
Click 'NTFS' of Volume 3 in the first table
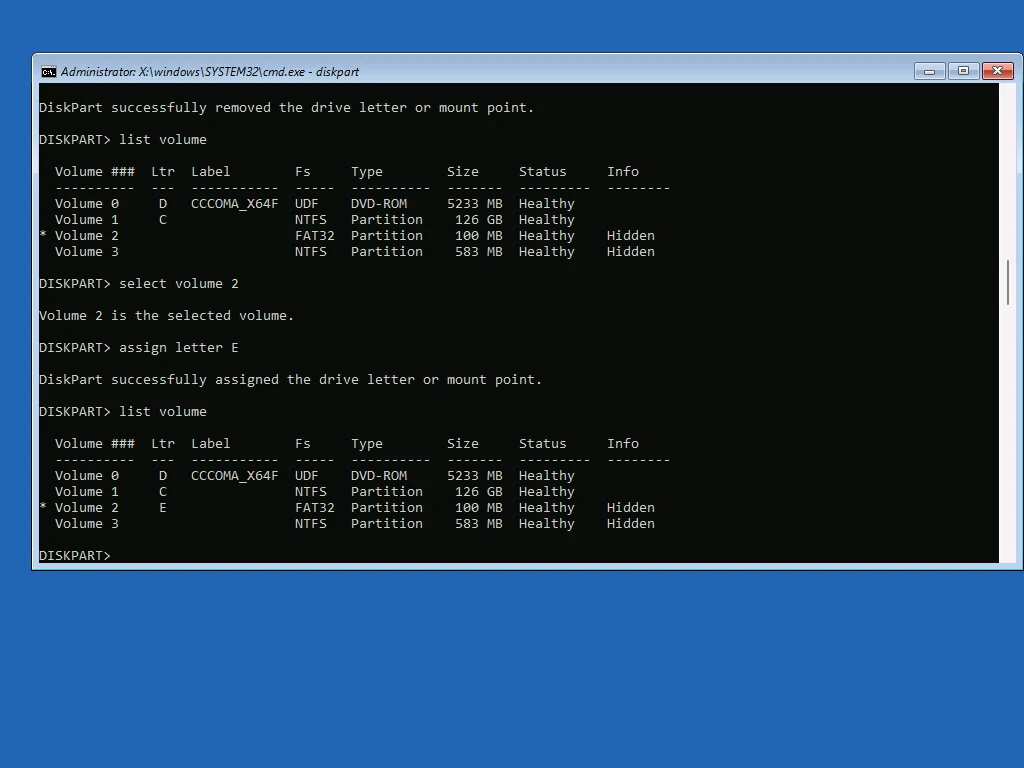311,251
